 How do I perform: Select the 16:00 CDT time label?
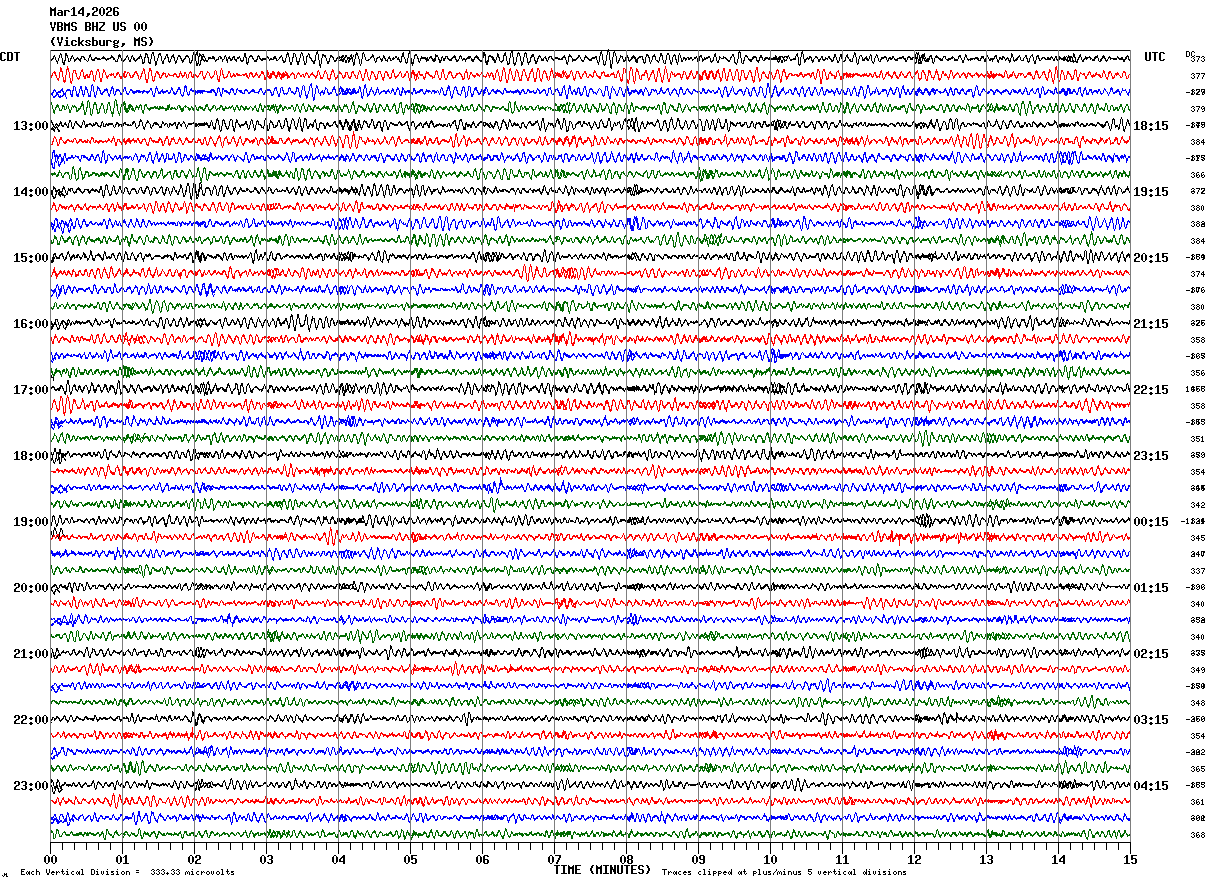tap(31, 324)
